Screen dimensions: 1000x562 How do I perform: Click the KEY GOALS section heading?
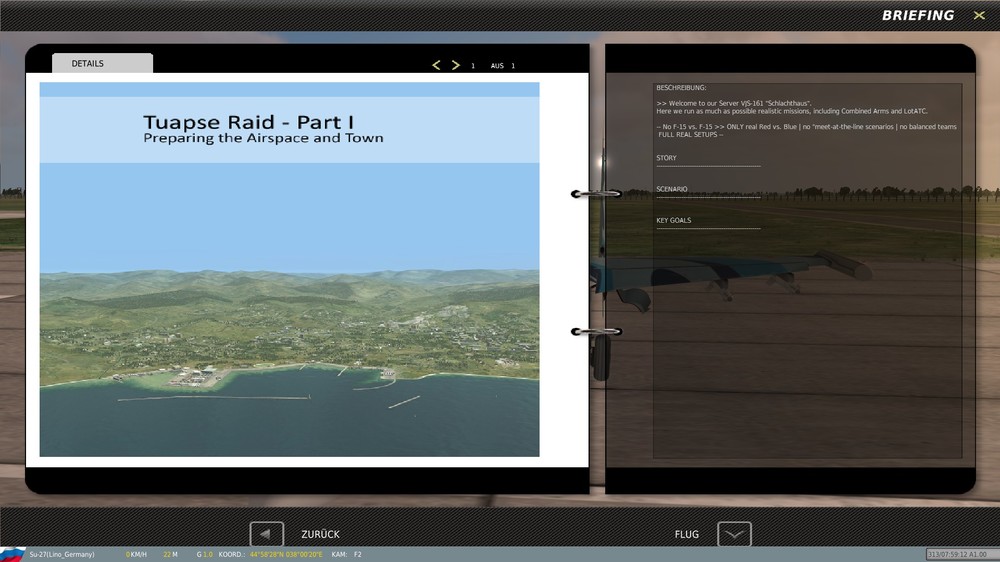click(x=673, y=220)
